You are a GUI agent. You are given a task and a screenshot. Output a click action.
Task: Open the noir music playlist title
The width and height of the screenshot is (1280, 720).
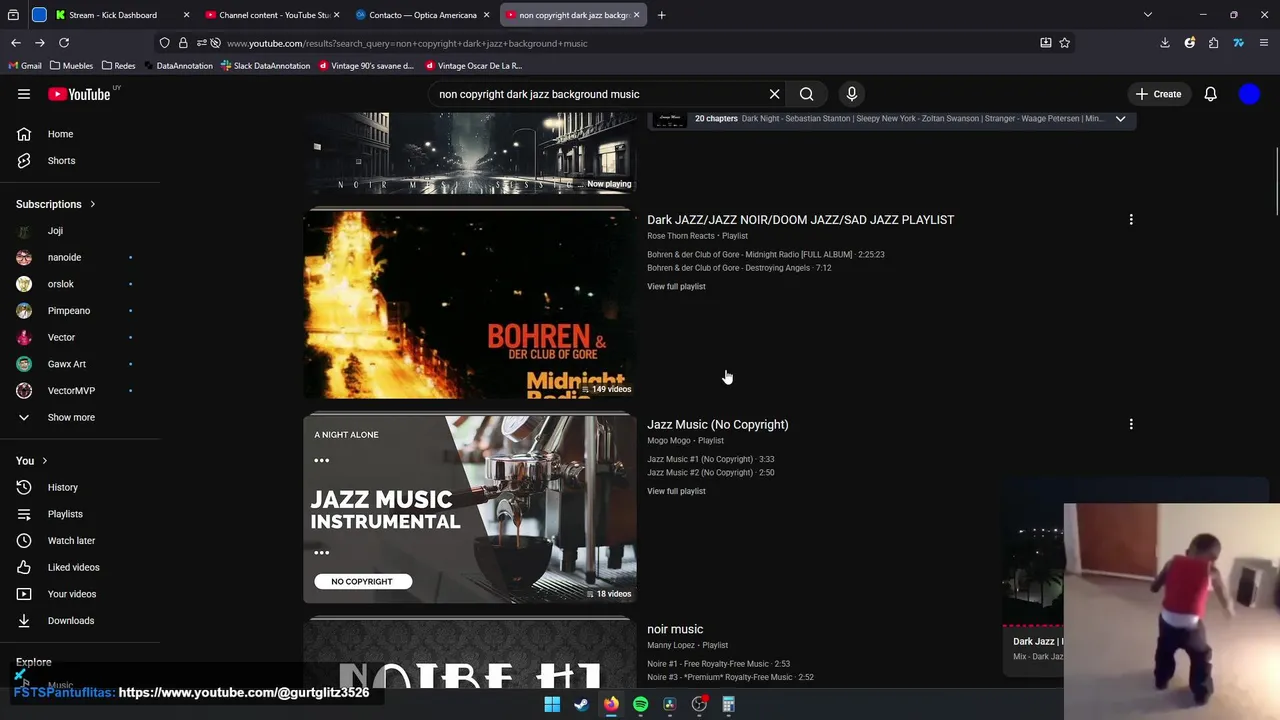[675, 629]
